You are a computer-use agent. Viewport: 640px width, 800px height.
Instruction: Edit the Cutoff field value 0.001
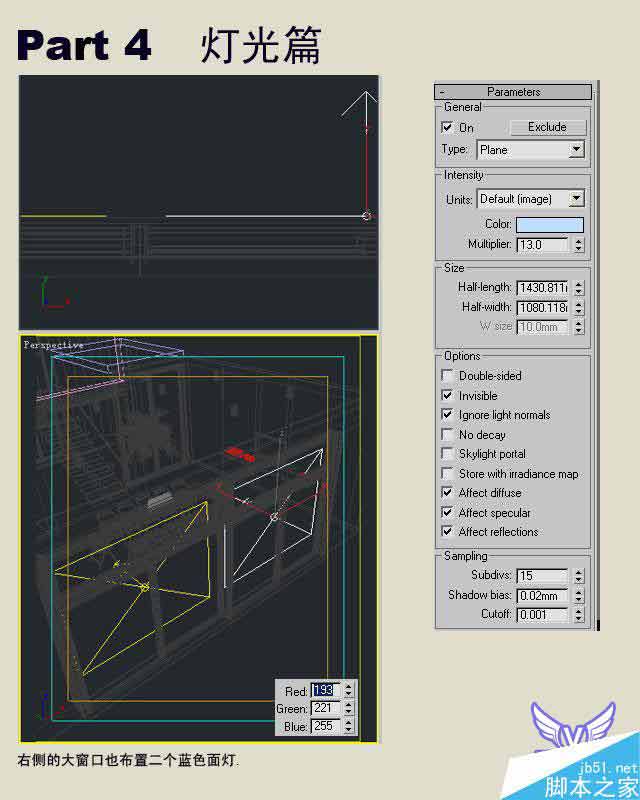pyautogui.click(x=542, y=615)
